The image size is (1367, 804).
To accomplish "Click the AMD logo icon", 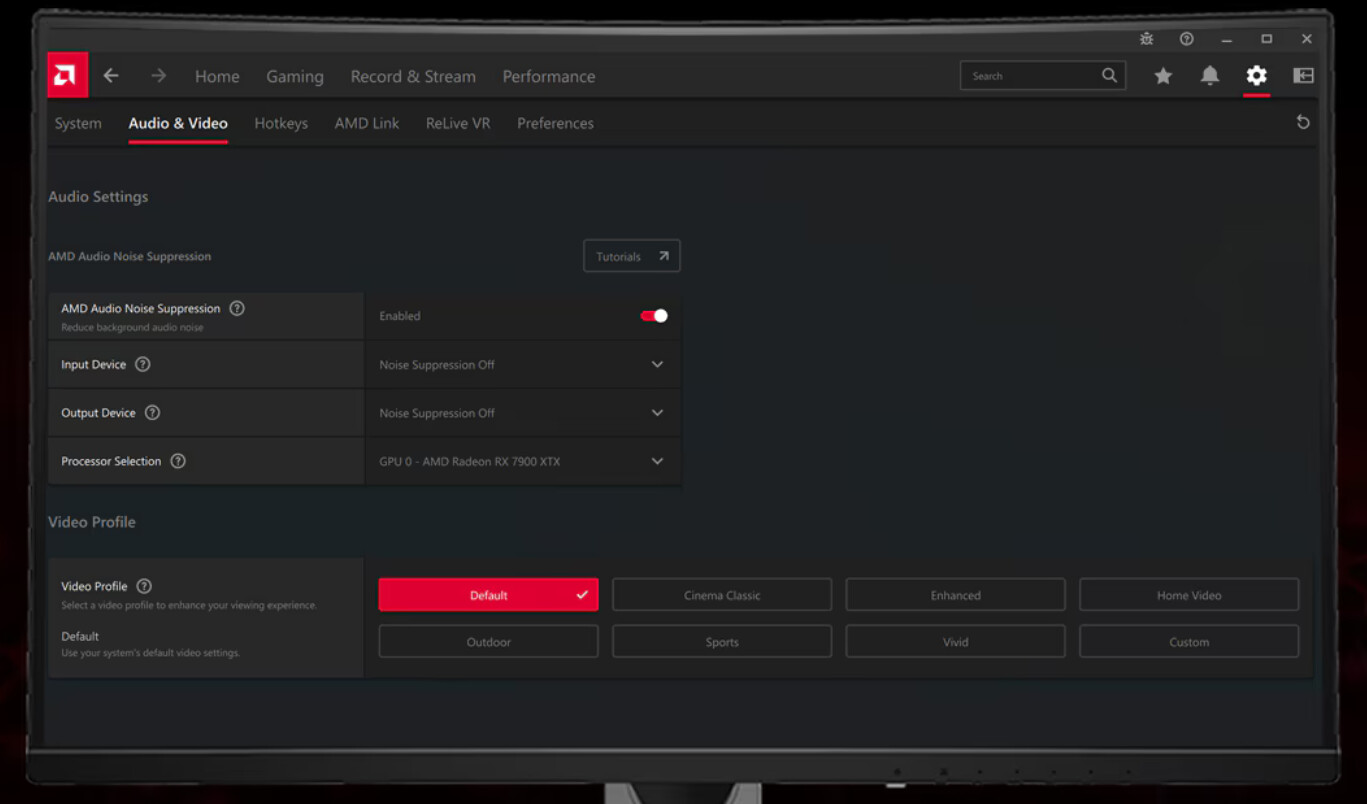I will coord(67,75).
